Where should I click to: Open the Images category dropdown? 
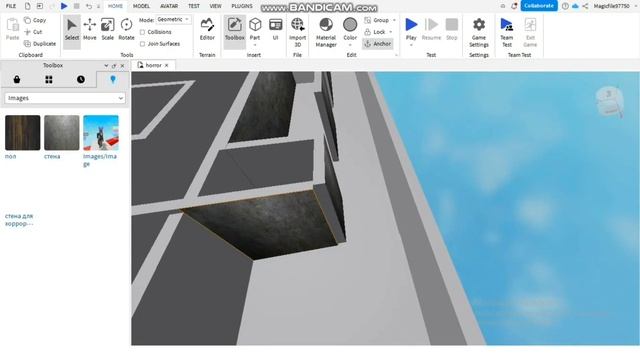point(65,98)
